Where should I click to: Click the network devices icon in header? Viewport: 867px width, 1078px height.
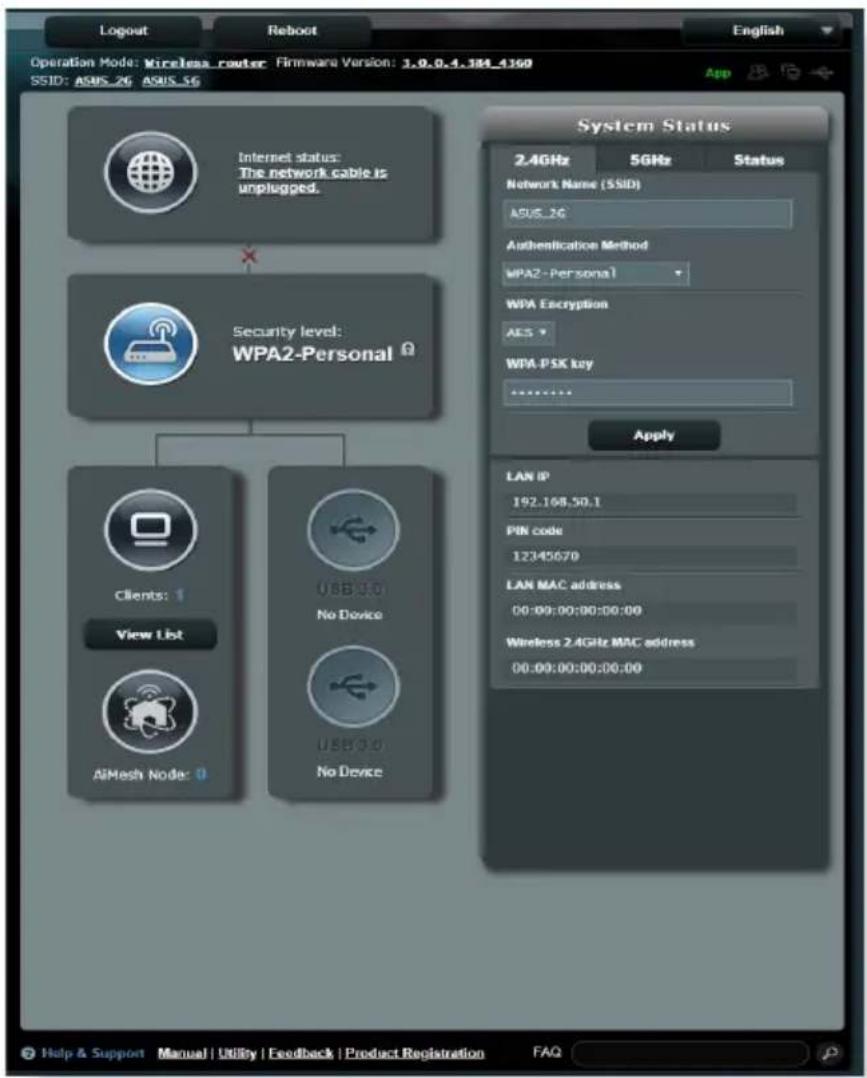[x=791, y=72]
